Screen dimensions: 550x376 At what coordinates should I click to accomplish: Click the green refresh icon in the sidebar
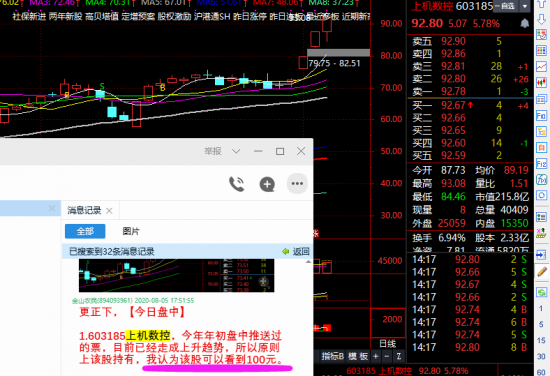(541, 292)
